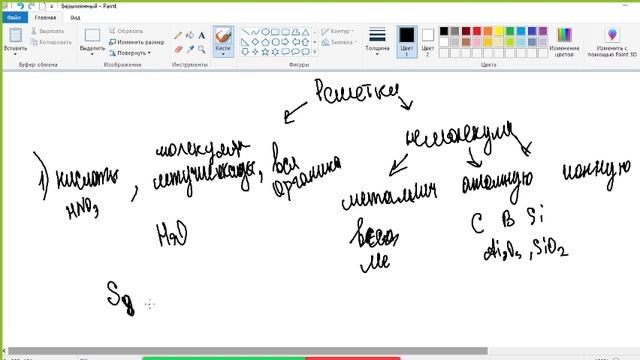Image resolution: width=640 pixels, height=360 pixels.
Task: Choose the Six-point star shape
Action: point(276,52)
